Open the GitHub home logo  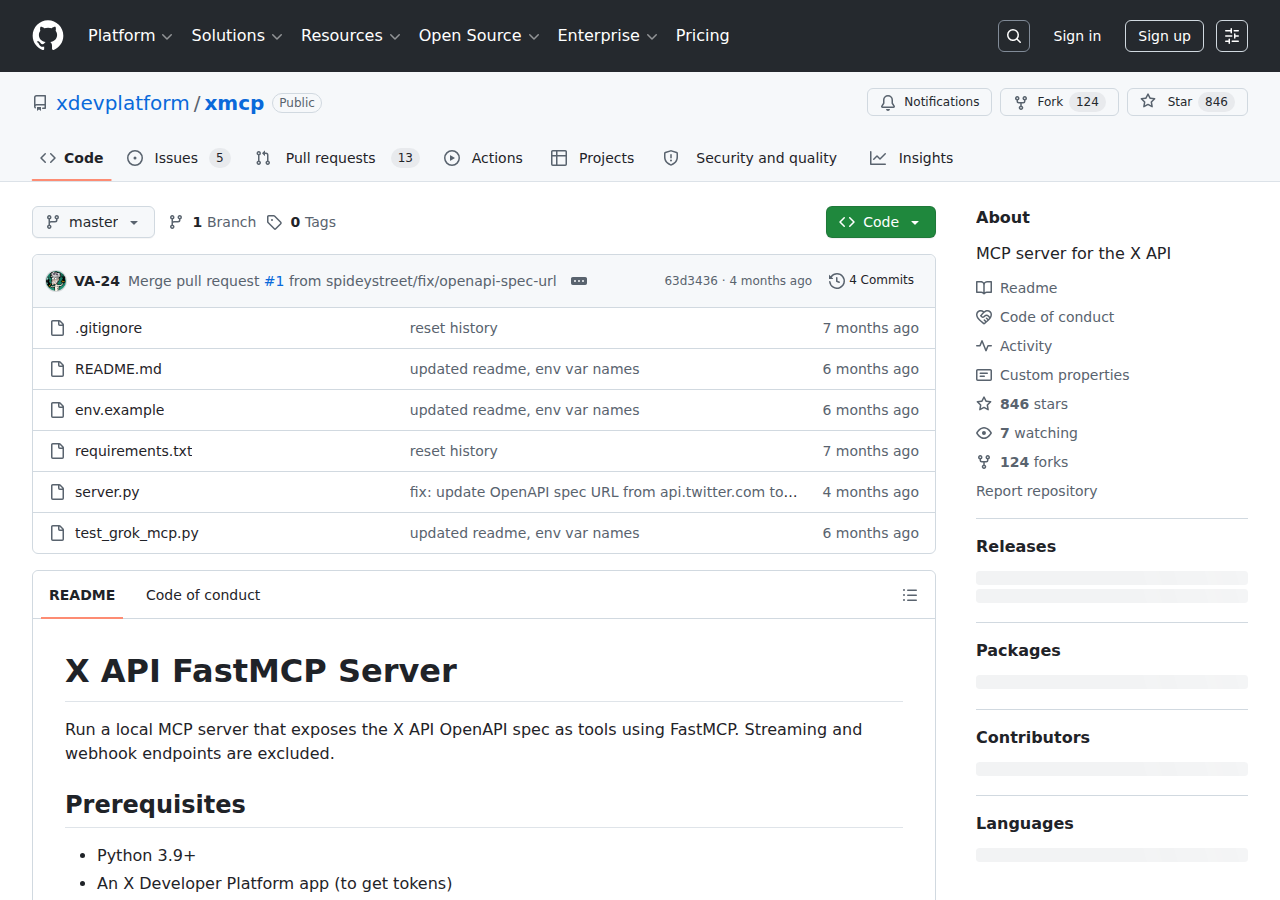pyautogui.click(x=48, y=36)
